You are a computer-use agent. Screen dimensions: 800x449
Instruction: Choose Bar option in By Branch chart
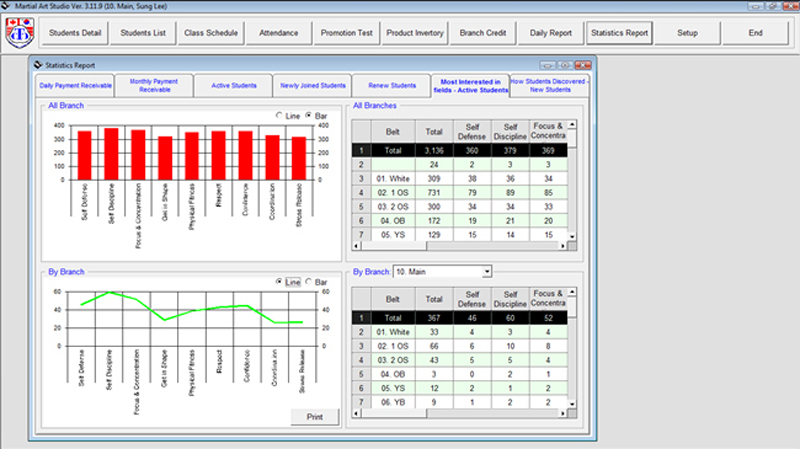coord(308,282)
